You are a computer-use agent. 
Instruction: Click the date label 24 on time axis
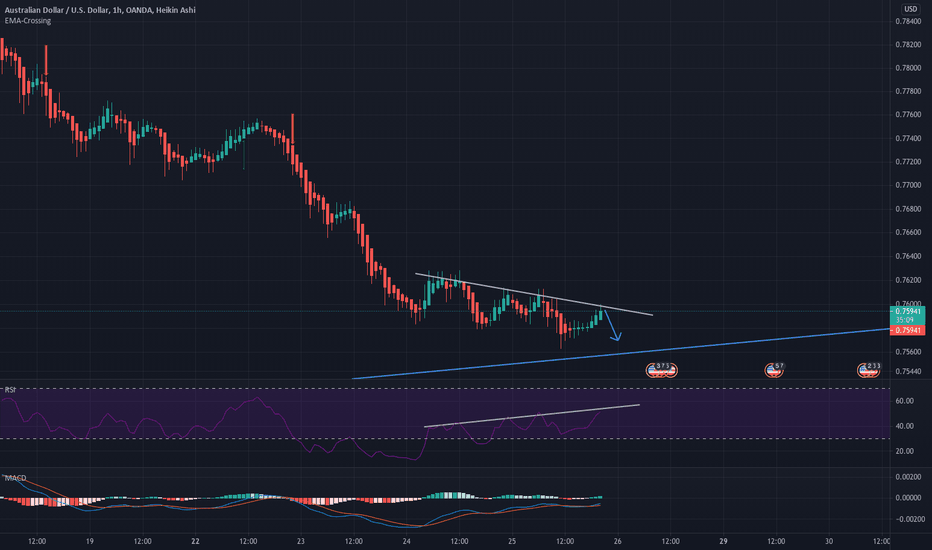click(x=407, y=541)
